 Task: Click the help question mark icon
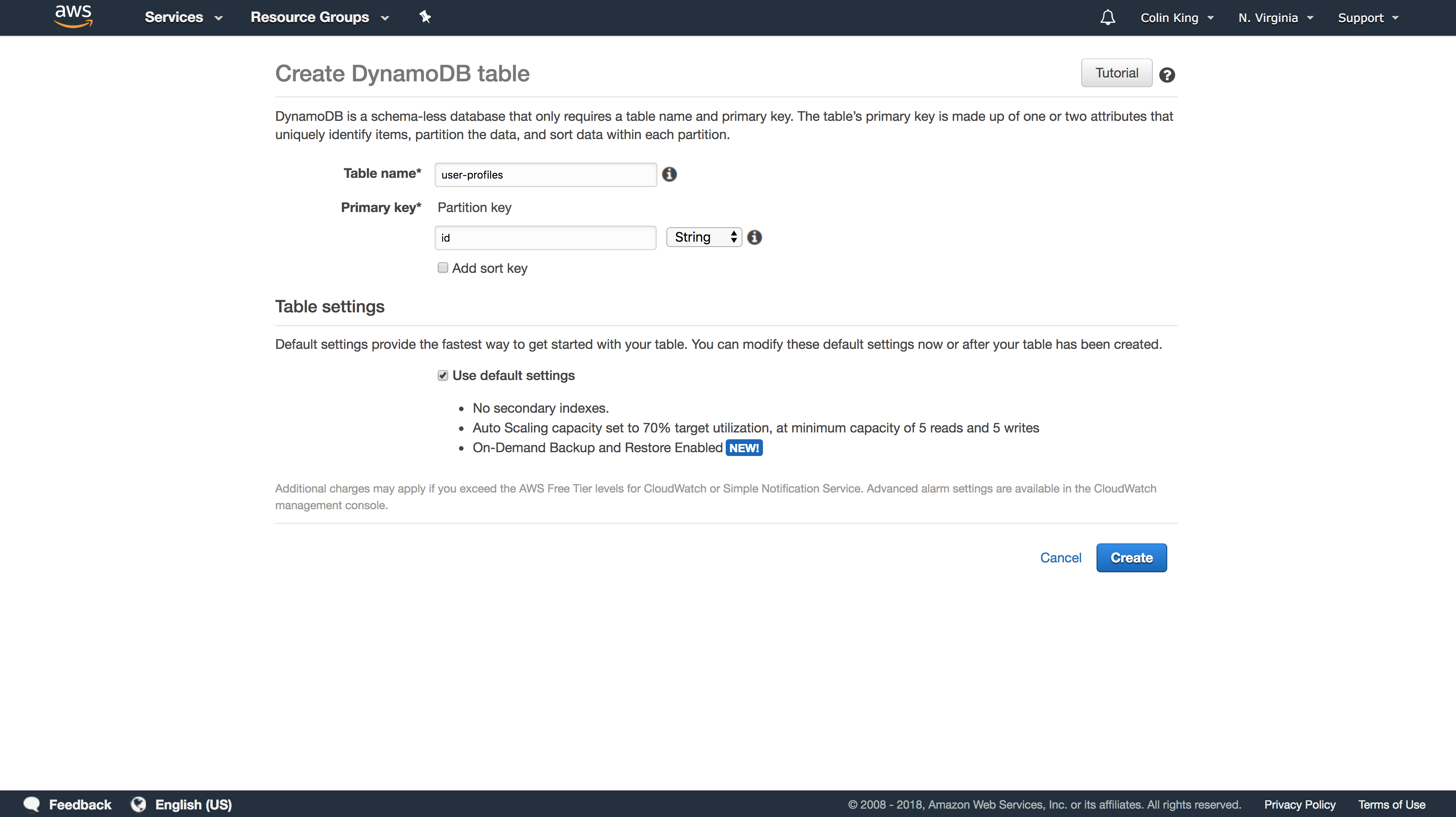(1166, 74)
